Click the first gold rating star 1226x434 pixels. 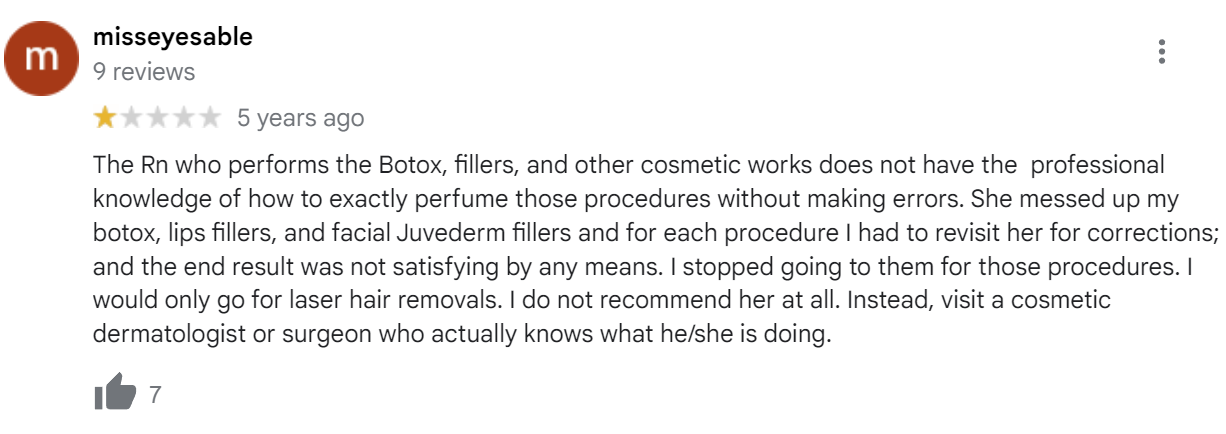105,118
